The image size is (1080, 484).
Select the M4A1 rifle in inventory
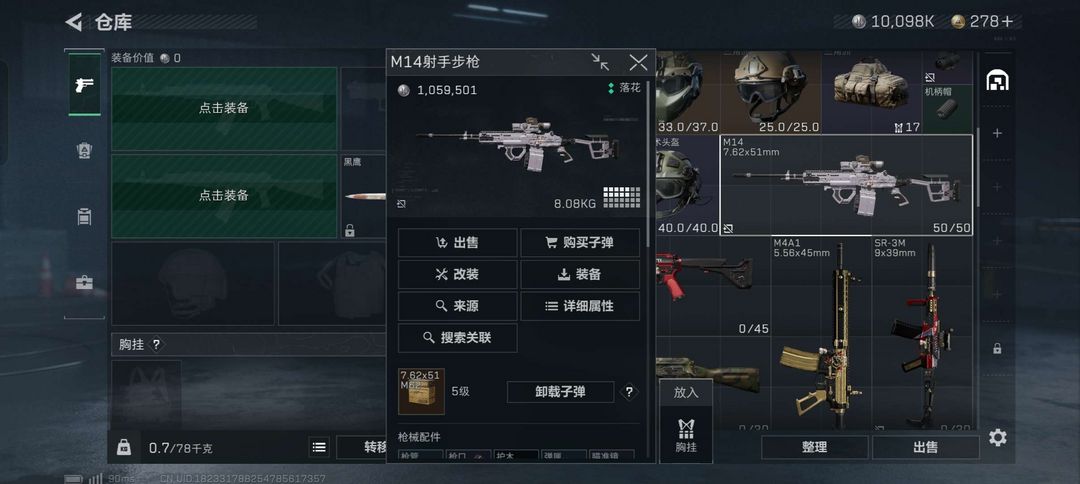click(820, 333)
